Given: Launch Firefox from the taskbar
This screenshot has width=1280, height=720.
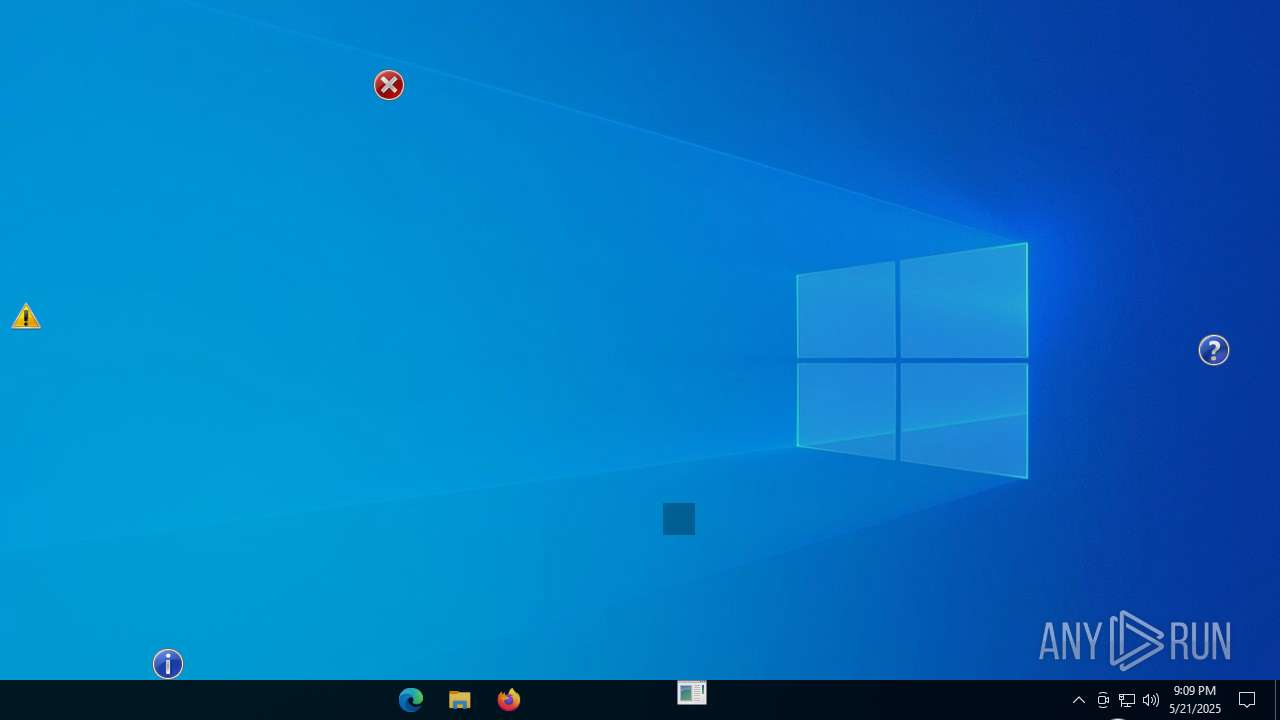Looking at the screenshot, I should 509,700.
